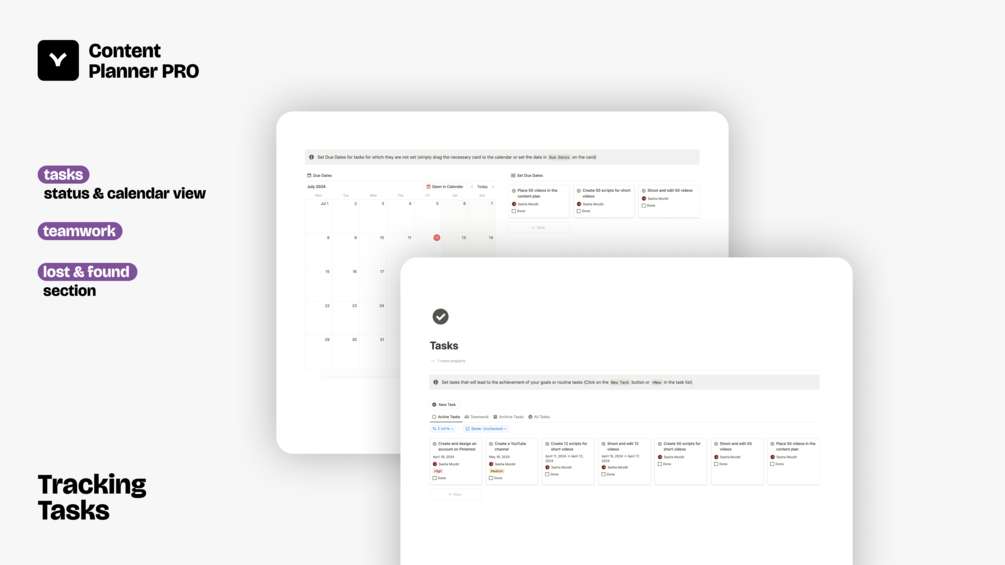This screenshot has height=565, width=1005.
Task: Tick Done on 'Place 50 videos' card in Tasks window
Action: coord(773,464)
